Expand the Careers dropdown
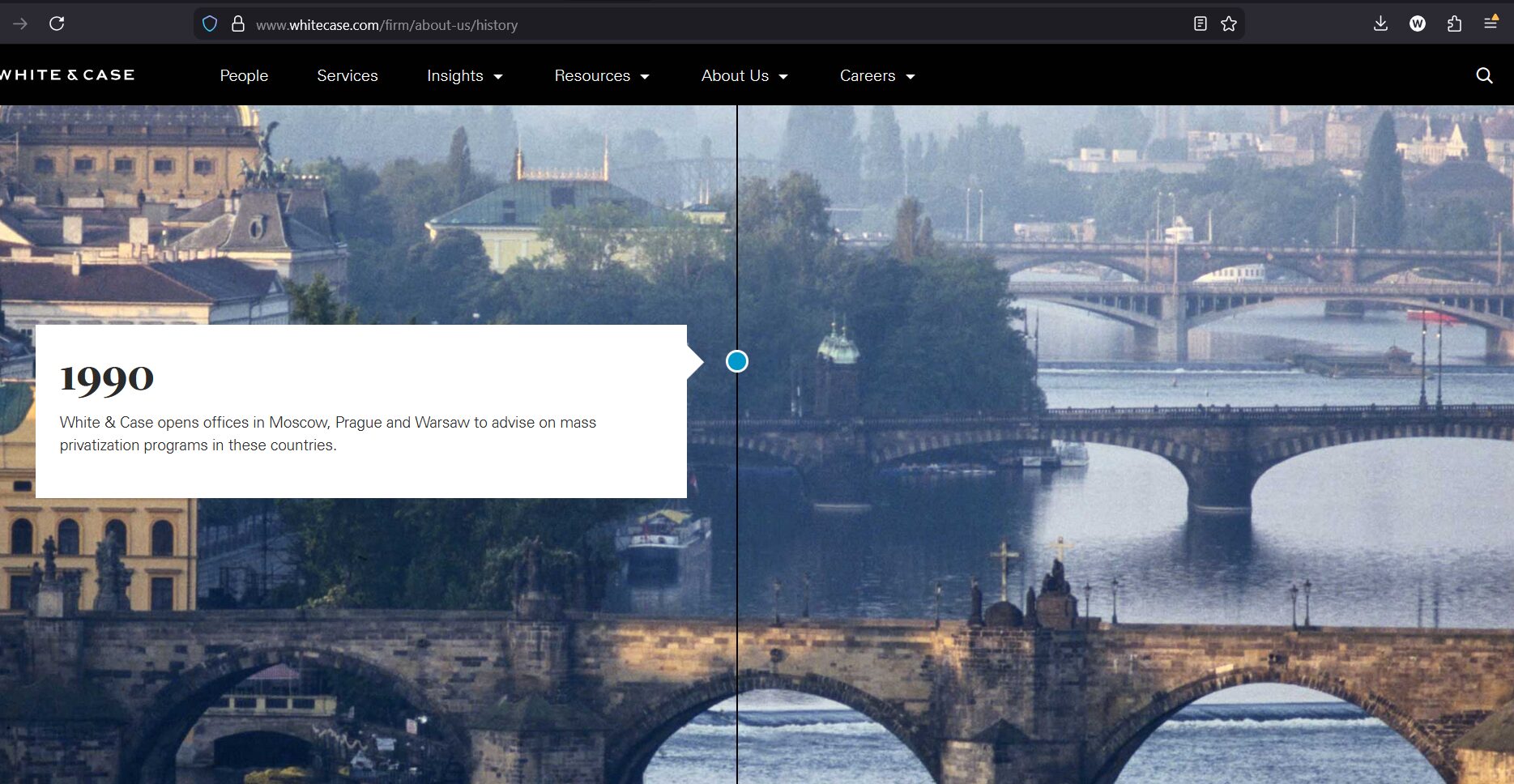 pyautogui.click(x=877, y=75)
